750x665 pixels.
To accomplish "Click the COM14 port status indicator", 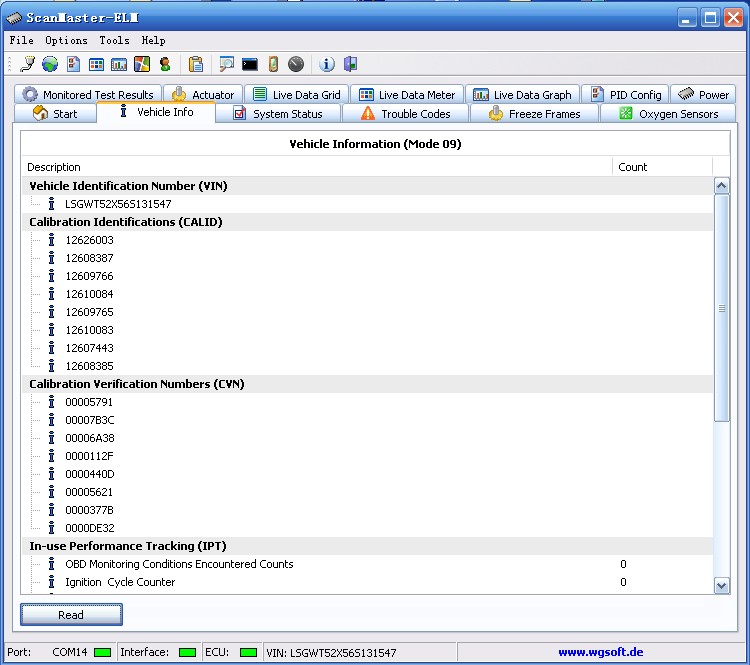I will (x=102, y=653).
